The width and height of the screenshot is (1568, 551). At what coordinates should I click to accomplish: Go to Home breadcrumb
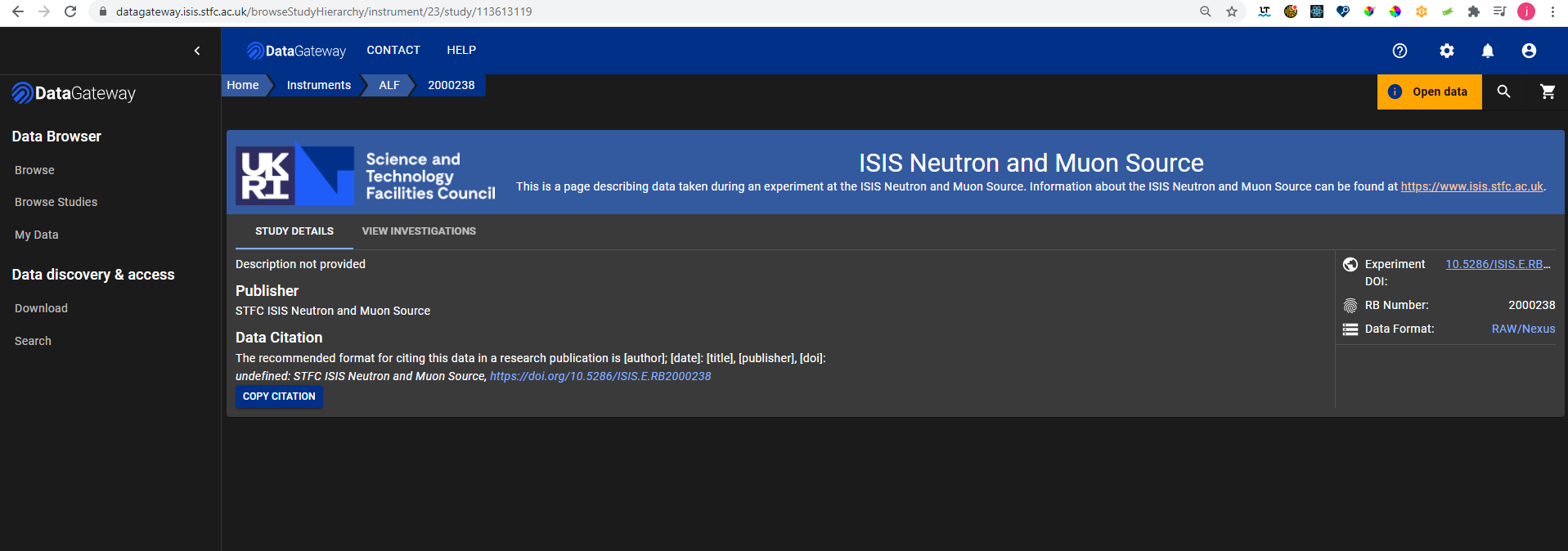click(243, 85)
